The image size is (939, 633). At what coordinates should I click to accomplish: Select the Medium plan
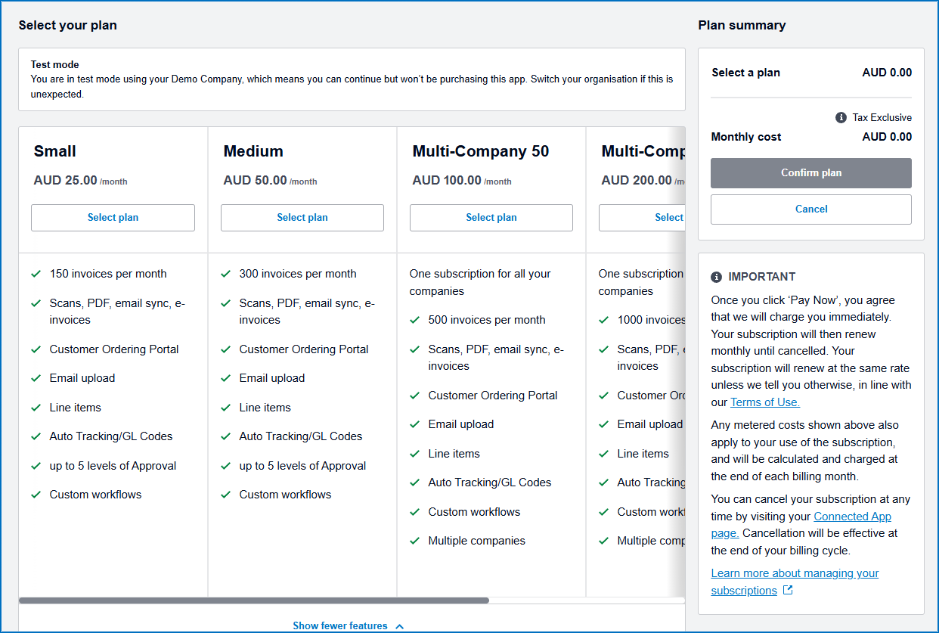coord(302,217)
